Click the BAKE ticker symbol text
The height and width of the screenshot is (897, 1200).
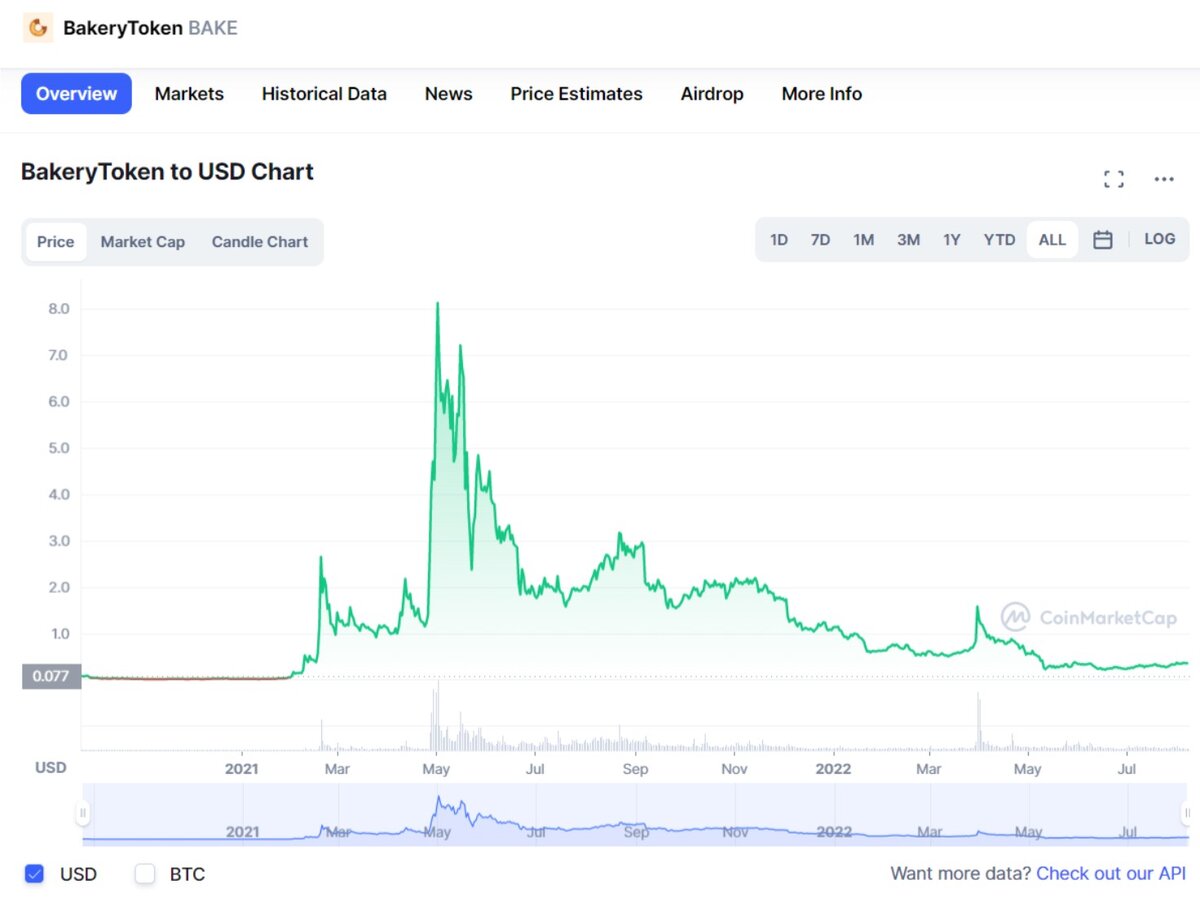coord(213,28)
